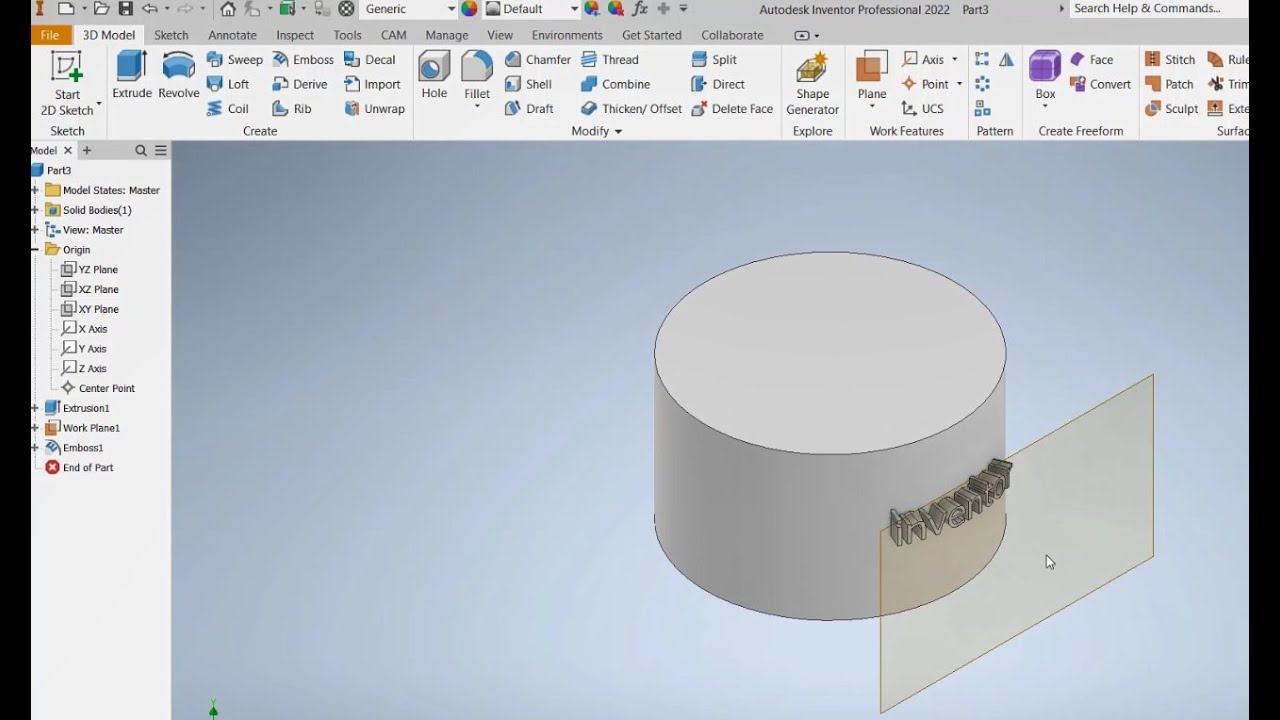
Task: Select the Extrude tool
Action: point(132,75)
